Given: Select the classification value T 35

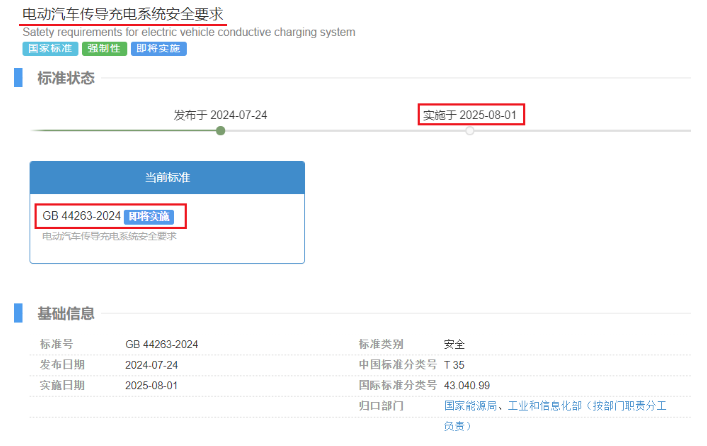Looking at the screenshot, I should [454, 365].
